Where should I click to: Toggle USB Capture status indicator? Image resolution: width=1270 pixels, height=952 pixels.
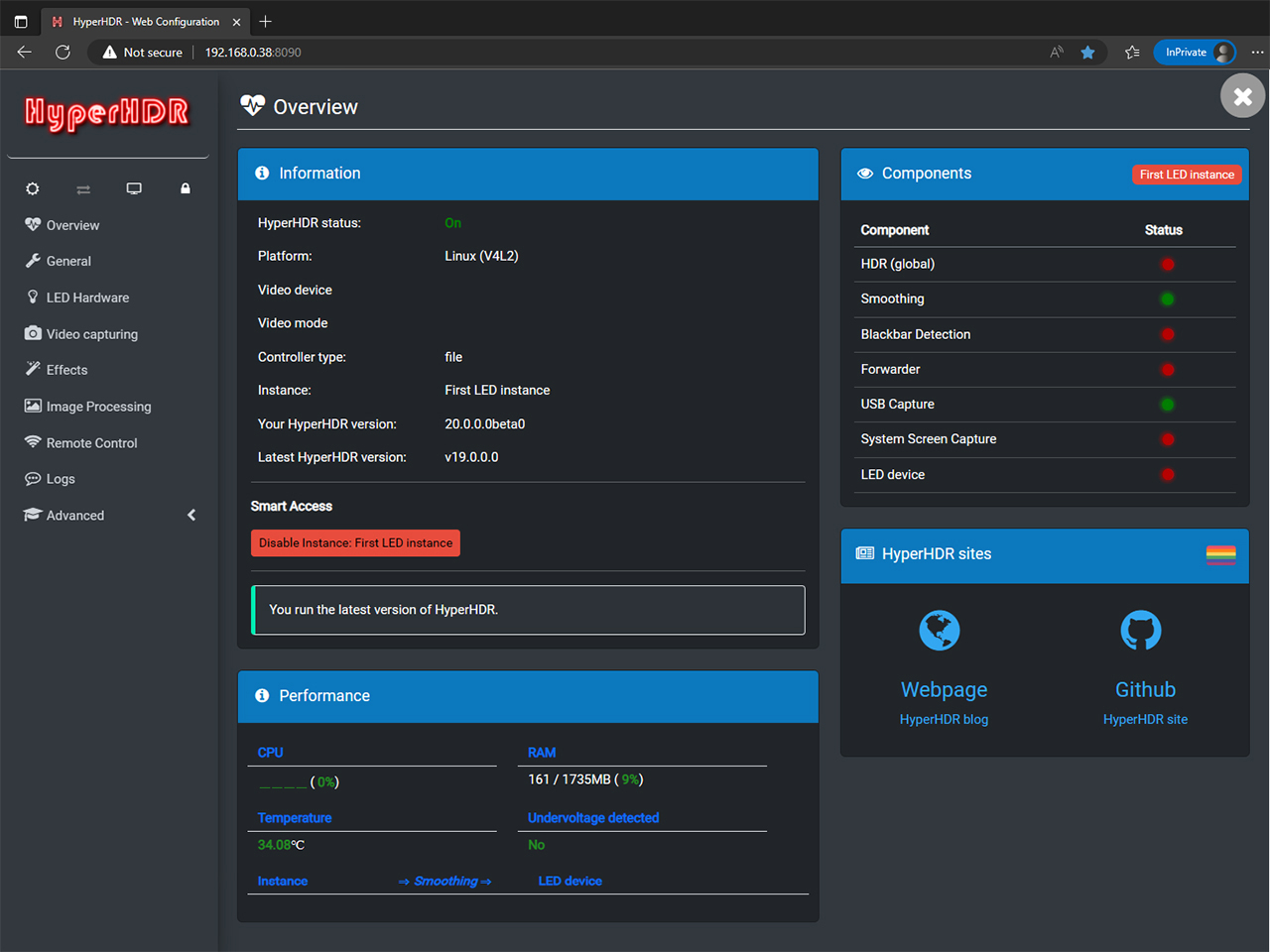coord(1168,404)
